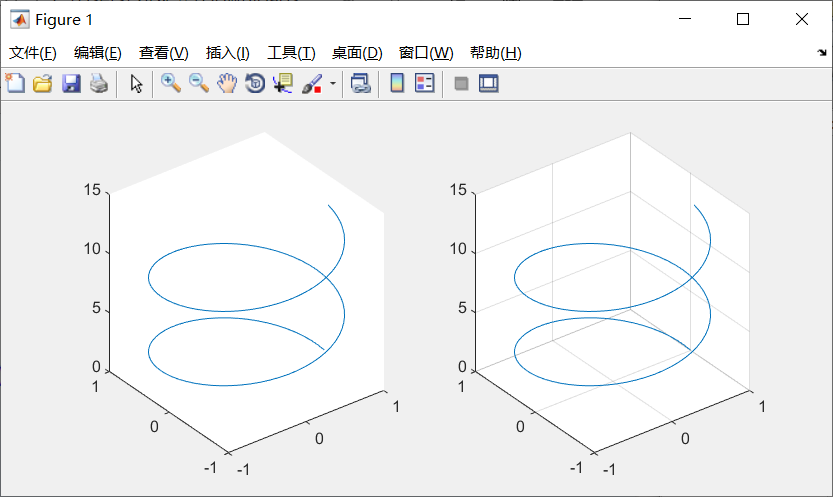Open the 窗口(W) menu
The width and height of the screenshot is (833, 497).
[x=426, y=53]
